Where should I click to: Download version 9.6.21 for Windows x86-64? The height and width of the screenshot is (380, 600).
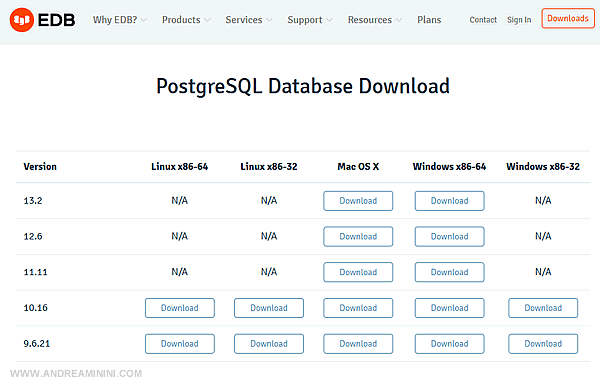(449, 344)
